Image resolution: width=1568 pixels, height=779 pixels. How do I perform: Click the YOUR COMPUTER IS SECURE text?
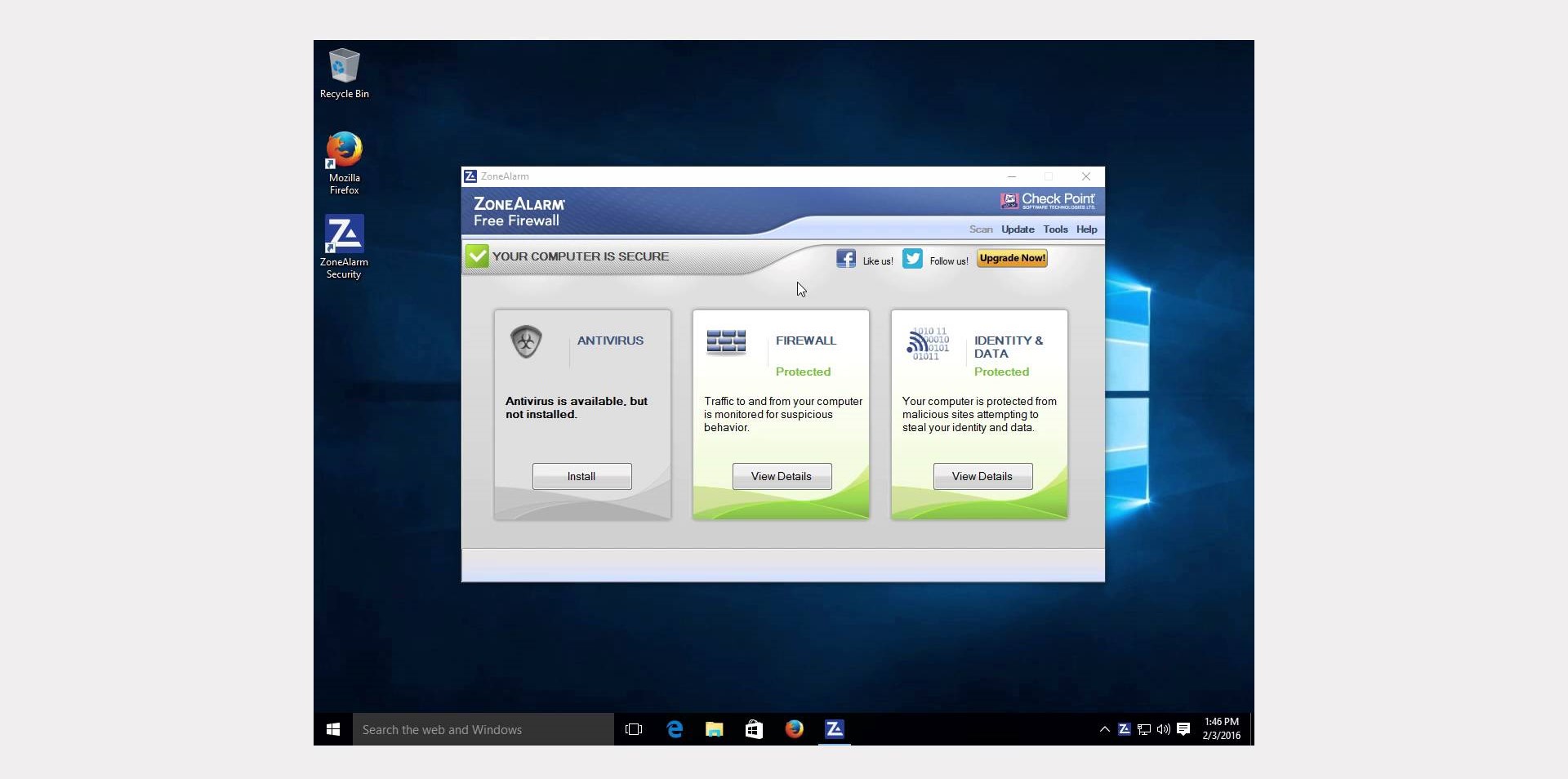581,256
